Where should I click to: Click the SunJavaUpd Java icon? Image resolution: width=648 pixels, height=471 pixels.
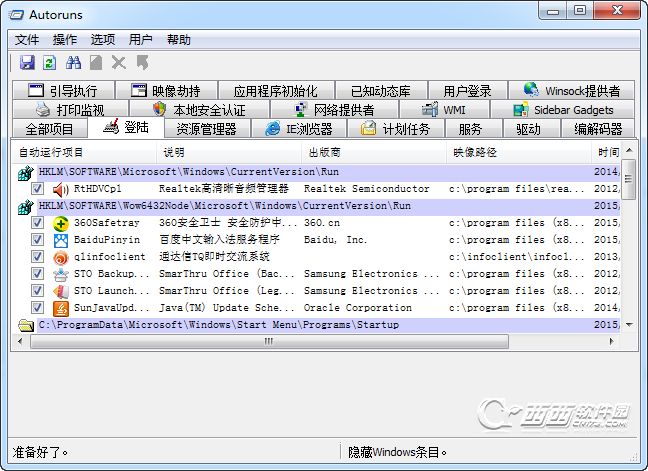[x=61, y=308]
